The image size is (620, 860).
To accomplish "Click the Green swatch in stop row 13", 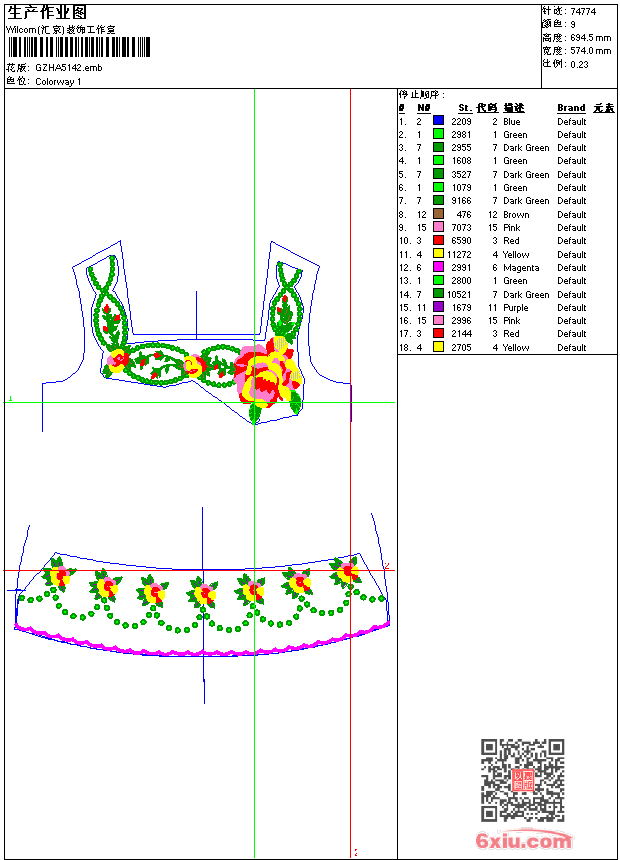I will (438, 280).
